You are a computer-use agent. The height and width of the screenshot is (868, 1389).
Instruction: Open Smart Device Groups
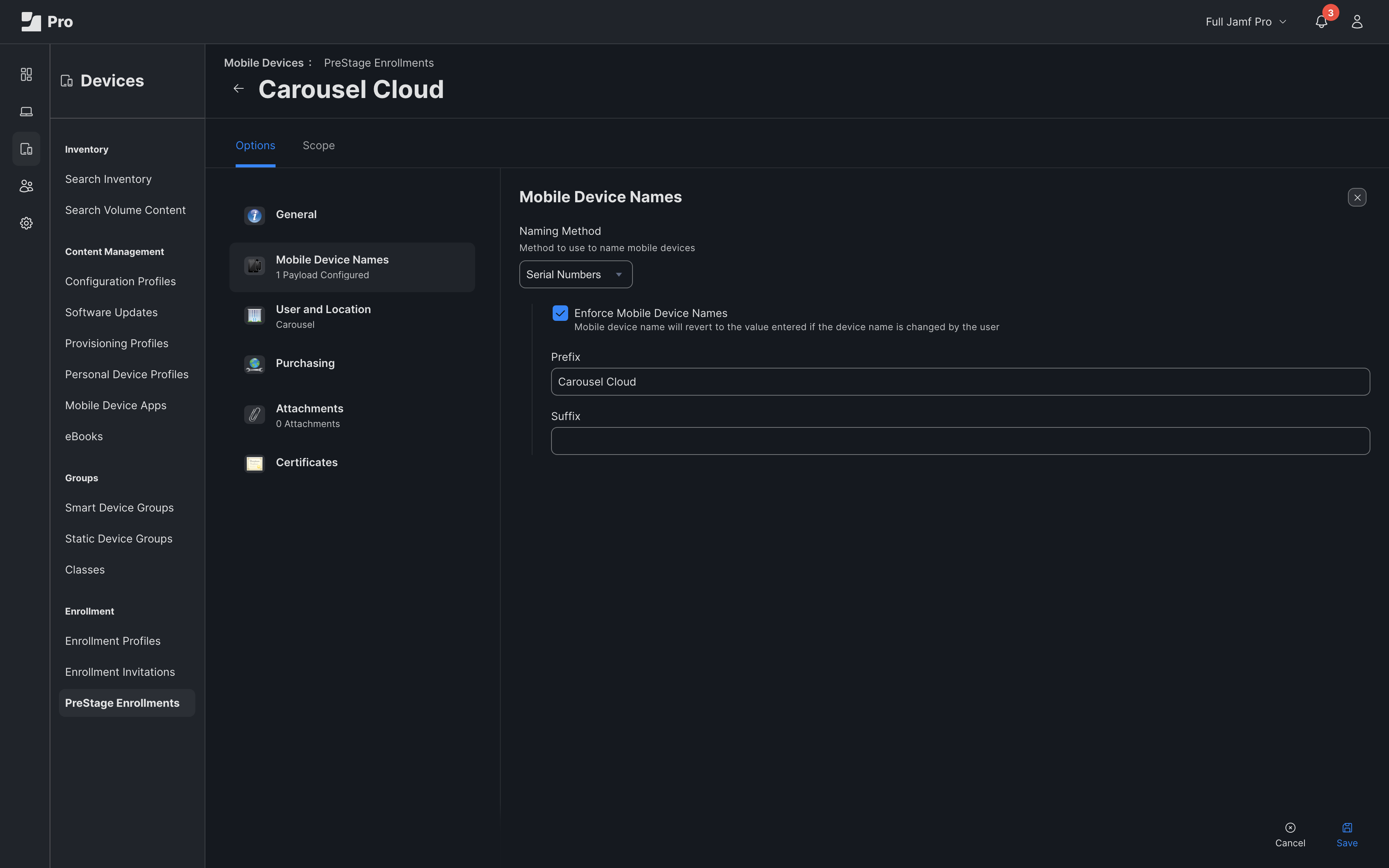point(119,508)
